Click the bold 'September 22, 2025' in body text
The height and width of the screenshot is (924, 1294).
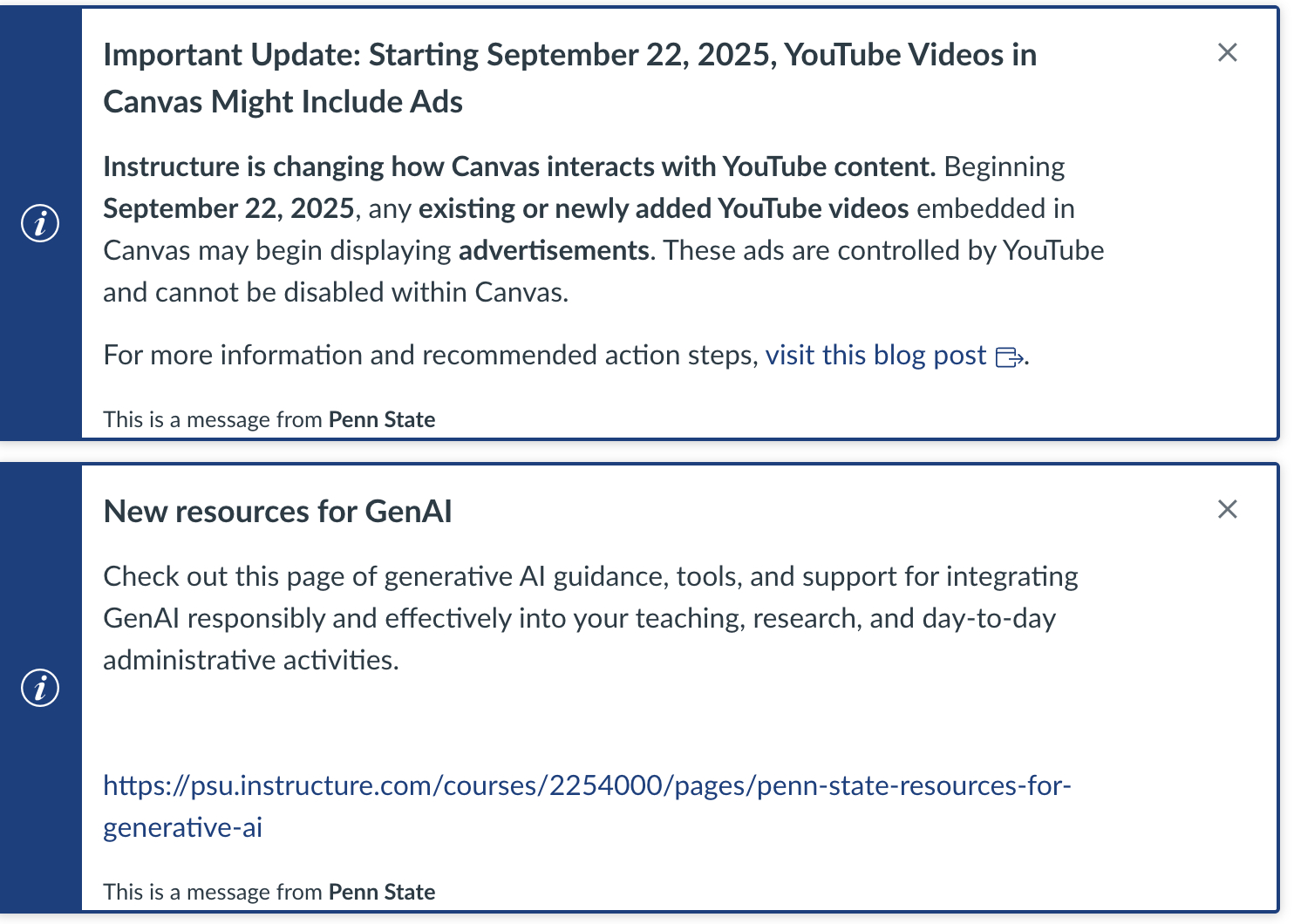tap(228, 209)
